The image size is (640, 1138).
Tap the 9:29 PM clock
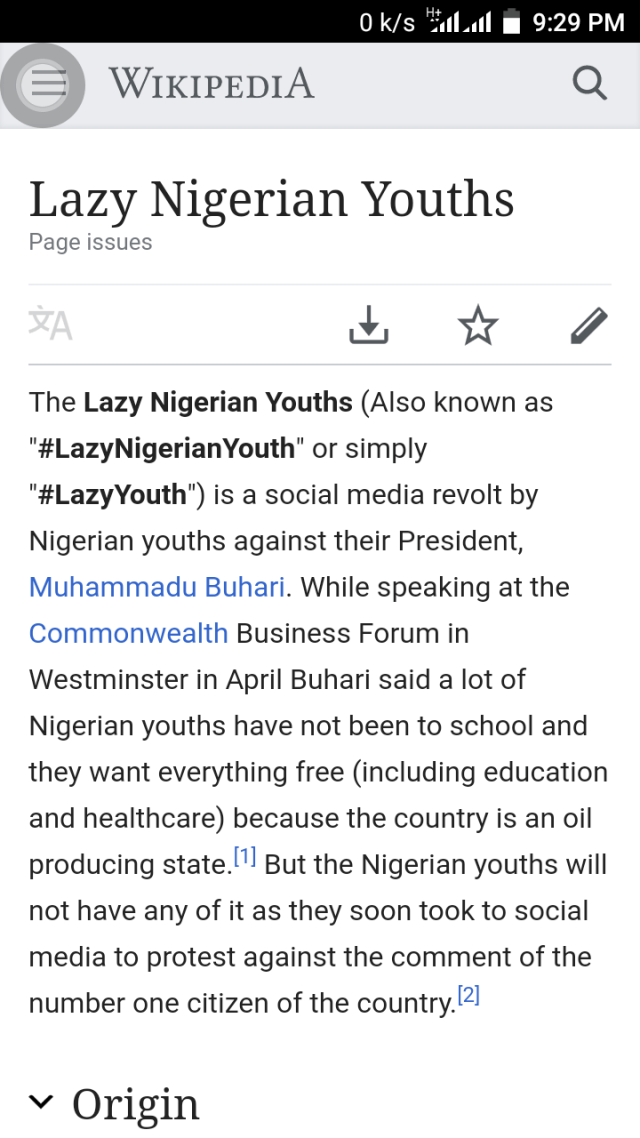tap(579, 21)
